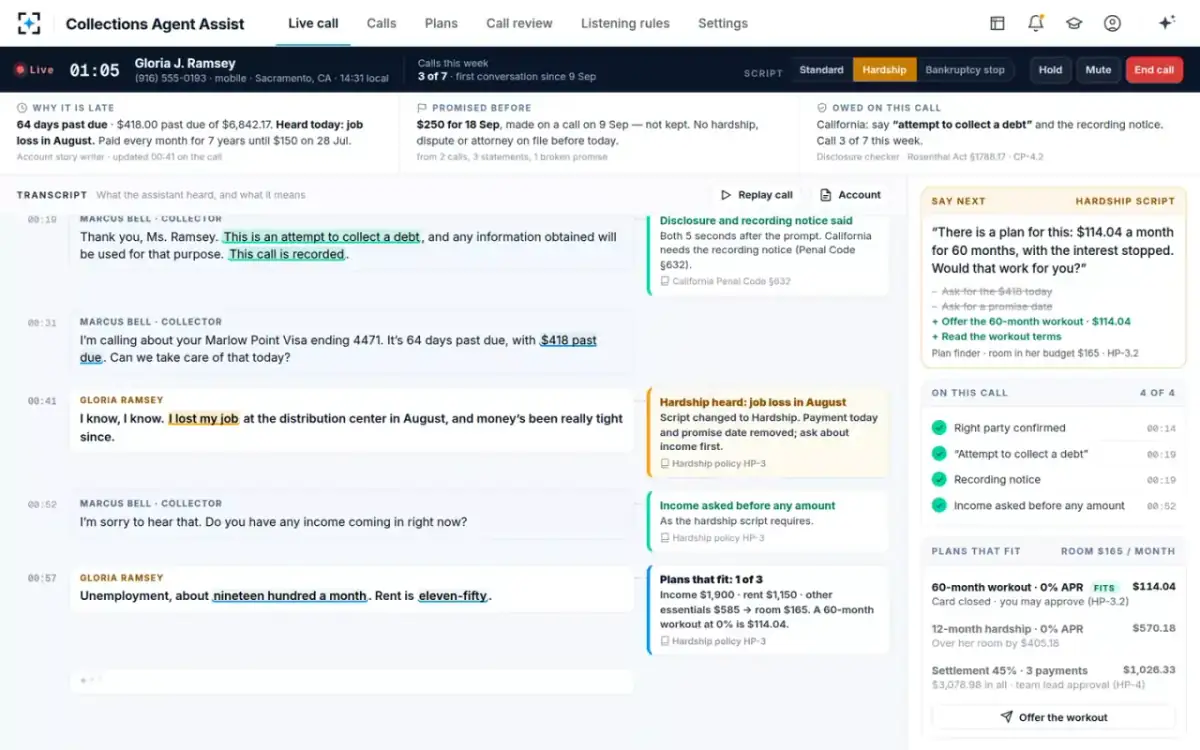Toggle Income asked before any amount checkmark
This screenshot has height=750, width=1200.
pos(939,506)
